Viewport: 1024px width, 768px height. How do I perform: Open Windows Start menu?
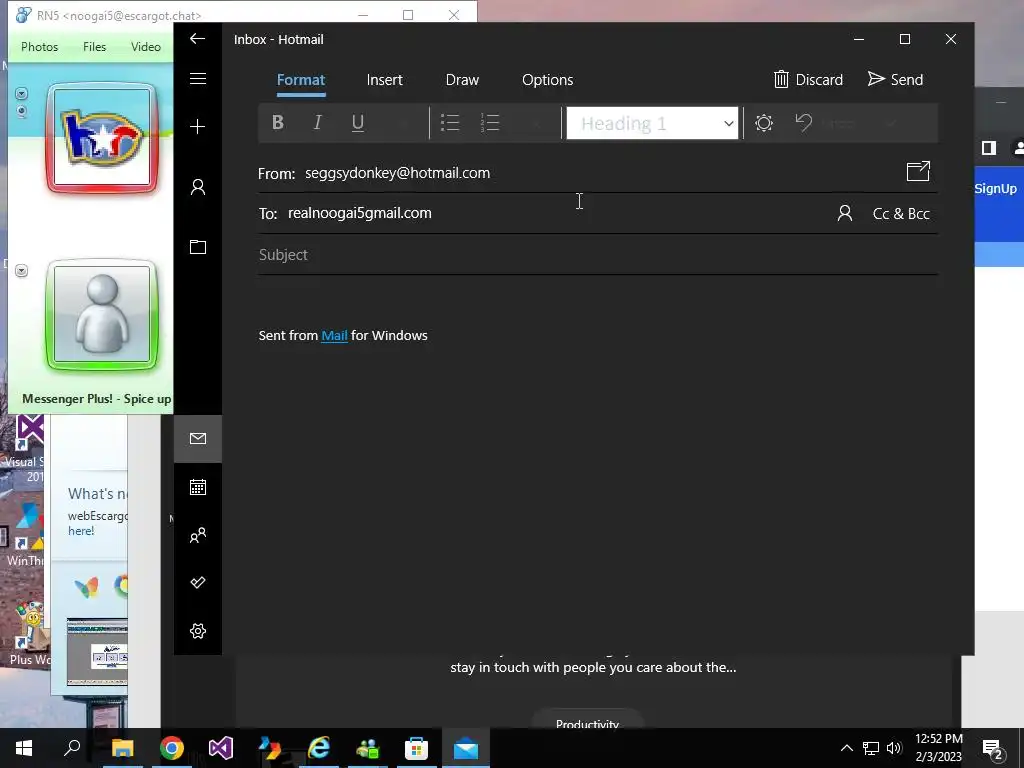[x=24, y=748]
